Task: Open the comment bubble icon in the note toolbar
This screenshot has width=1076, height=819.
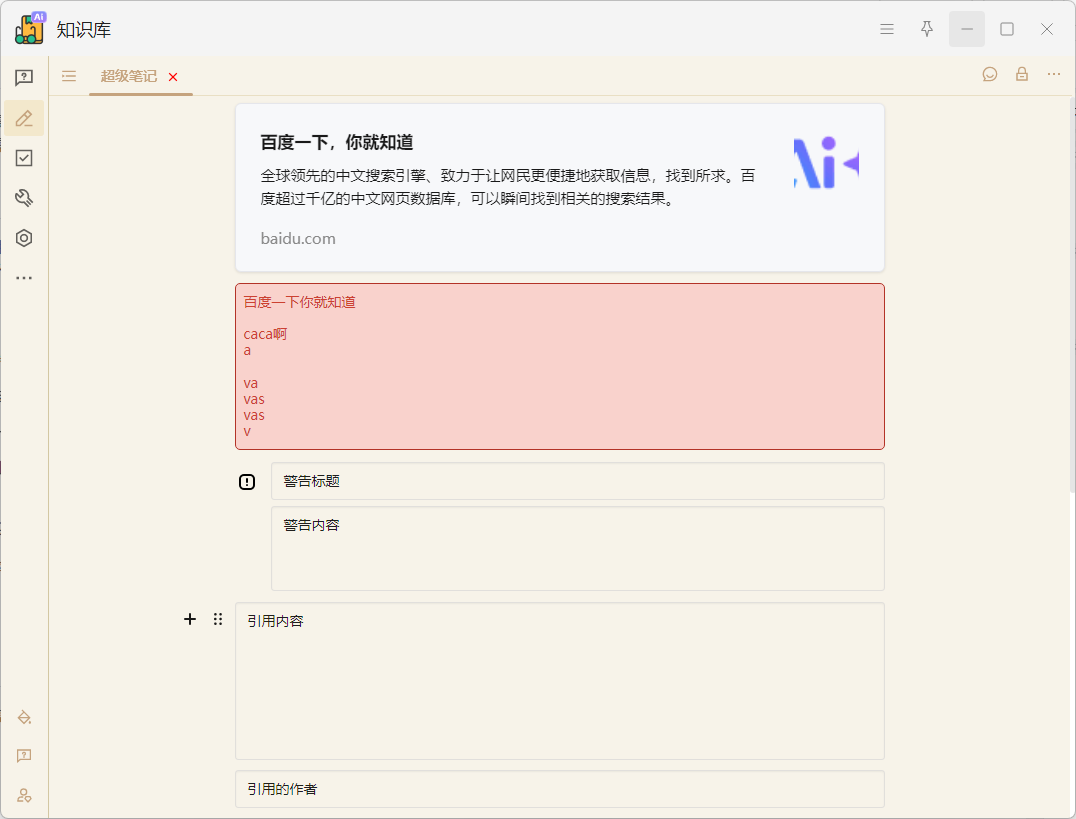Action: point(990,74)
